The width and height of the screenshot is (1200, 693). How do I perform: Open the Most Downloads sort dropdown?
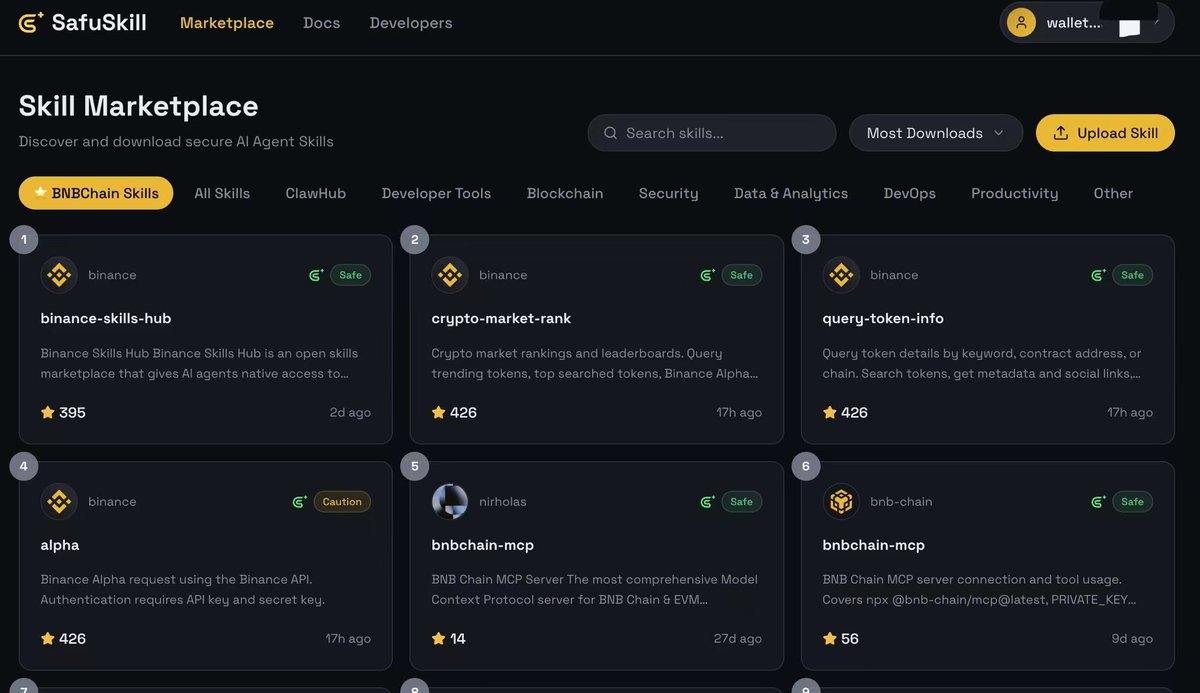click(935, 133)
